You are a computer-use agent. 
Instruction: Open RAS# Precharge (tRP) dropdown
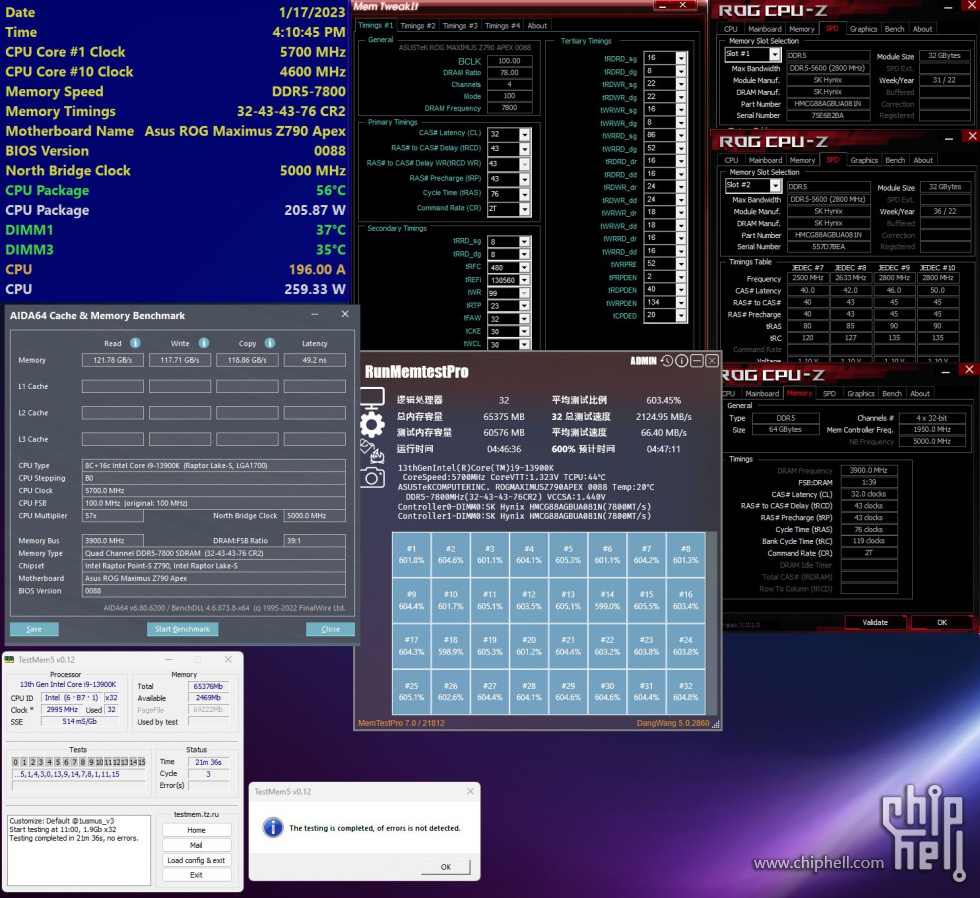tap(524, 179)
